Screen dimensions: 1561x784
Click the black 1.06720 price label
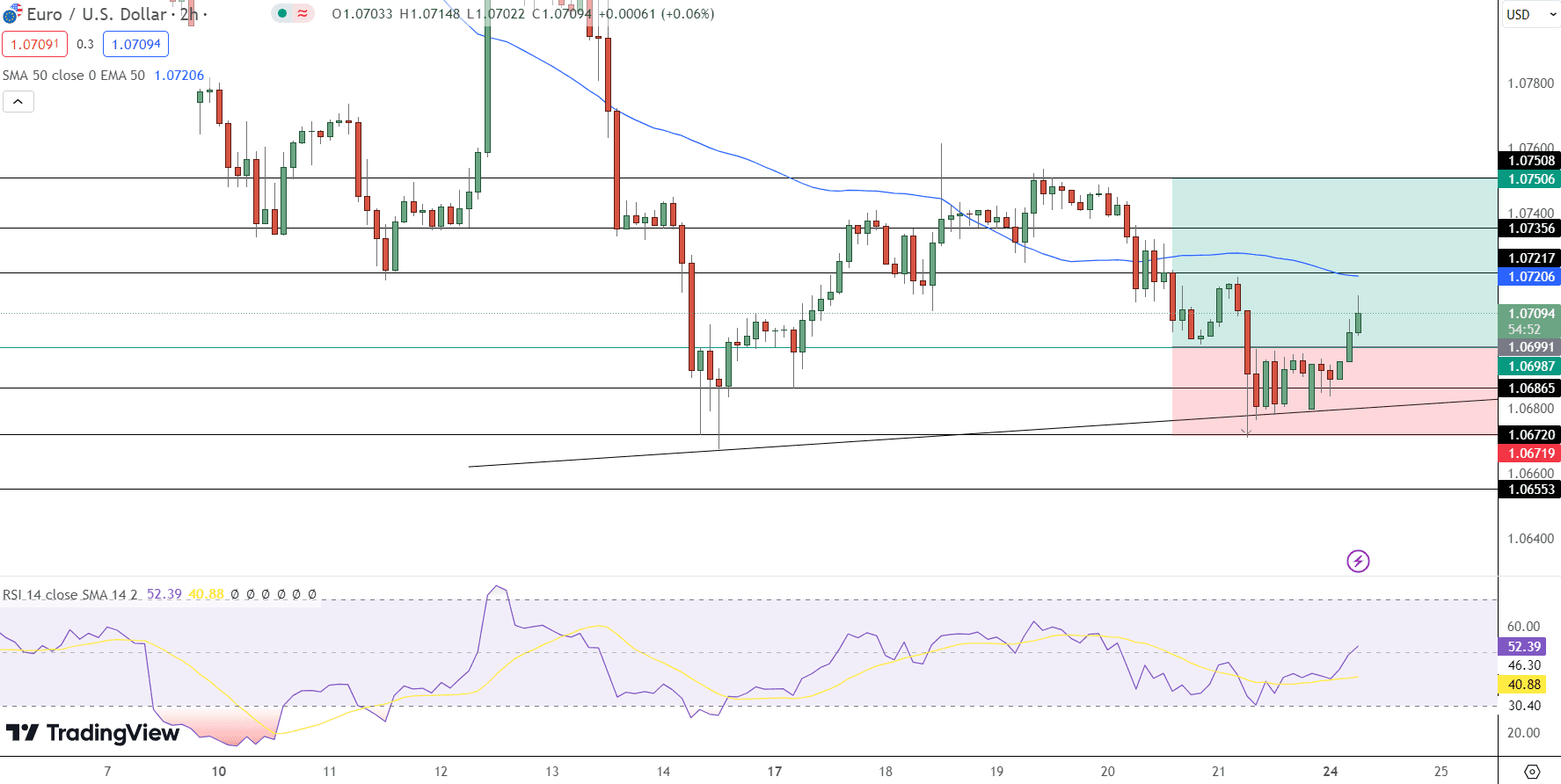pyautogui.click(x=1531, y=434)
